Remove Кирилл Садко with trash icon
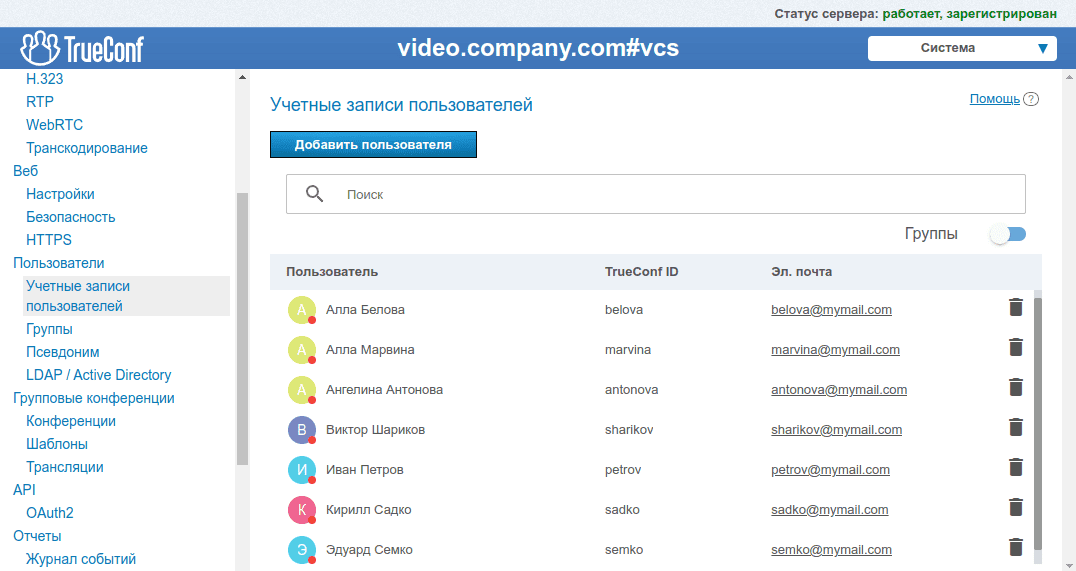Image resolution: width=1076 pixels, height=571 pixels. (1016, 507)
